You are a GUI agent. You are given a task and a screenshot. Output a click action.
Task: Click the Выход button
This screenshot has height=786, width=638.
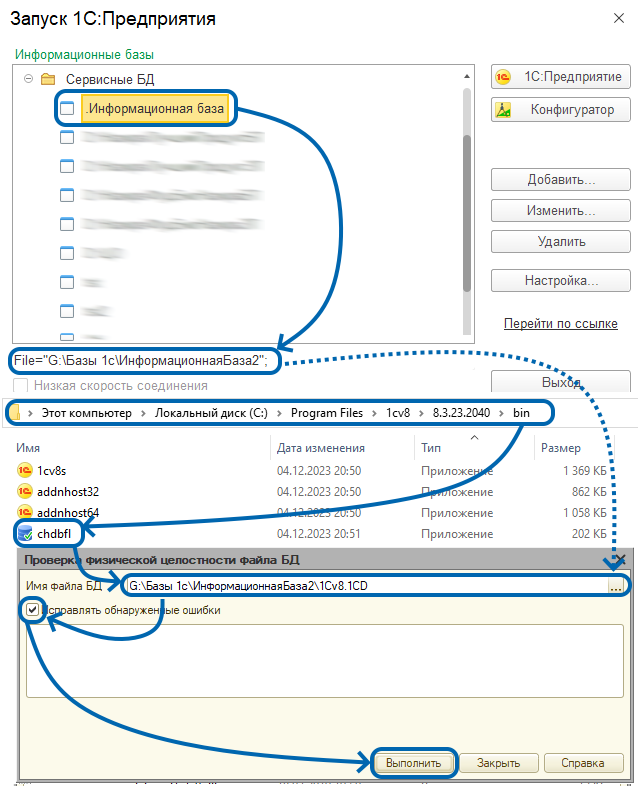coord(560,382)
